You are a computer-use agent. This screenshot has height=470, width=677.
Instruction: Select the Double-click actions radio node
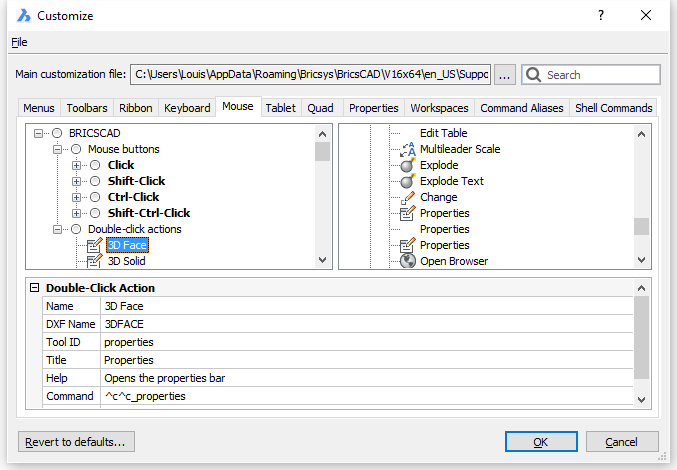[x=76, y=229]
